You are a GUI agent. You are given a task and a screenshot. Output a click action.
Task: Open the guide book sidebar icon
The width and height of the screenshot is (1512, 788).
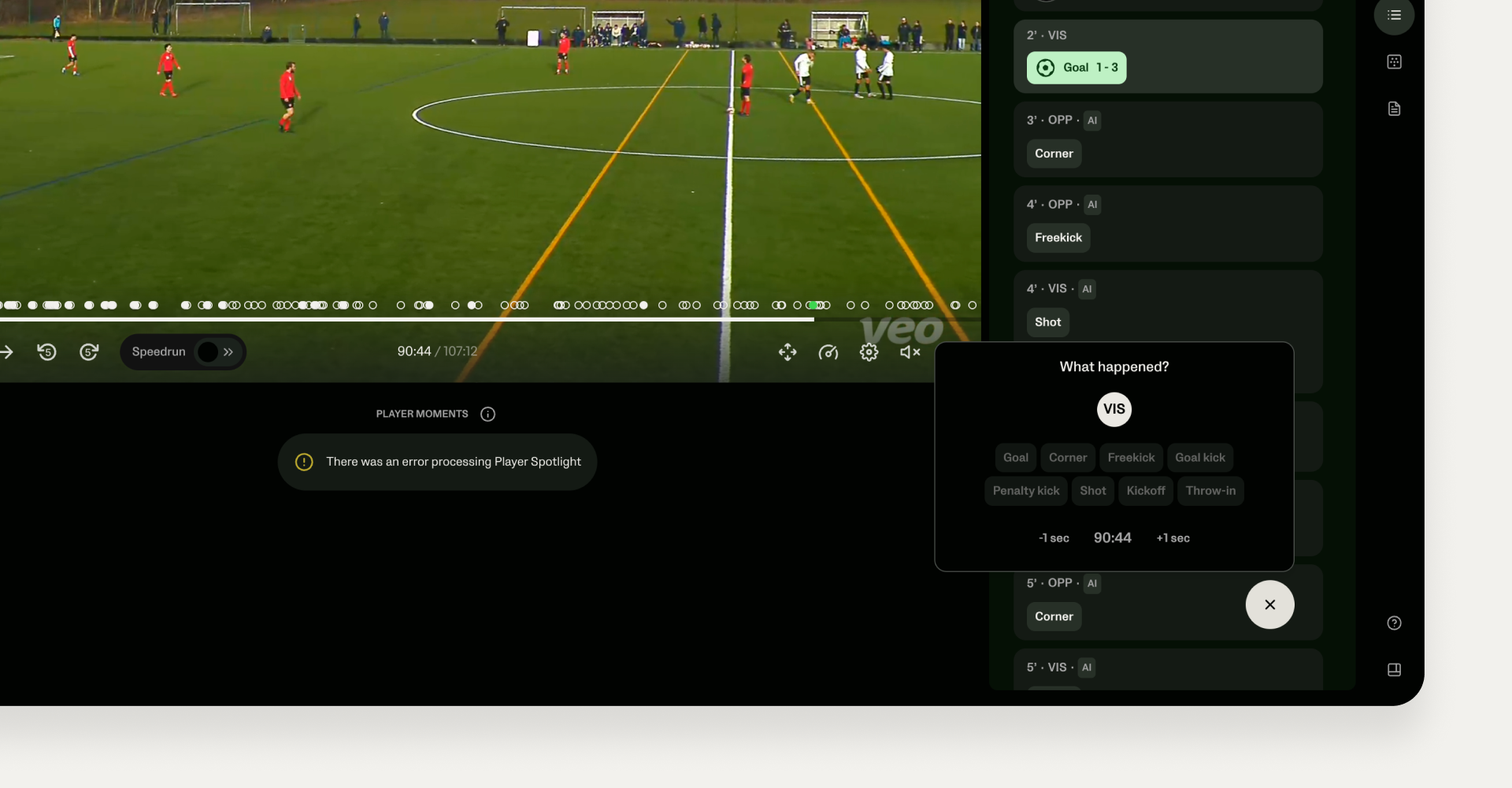click(x=1394, y=670)
